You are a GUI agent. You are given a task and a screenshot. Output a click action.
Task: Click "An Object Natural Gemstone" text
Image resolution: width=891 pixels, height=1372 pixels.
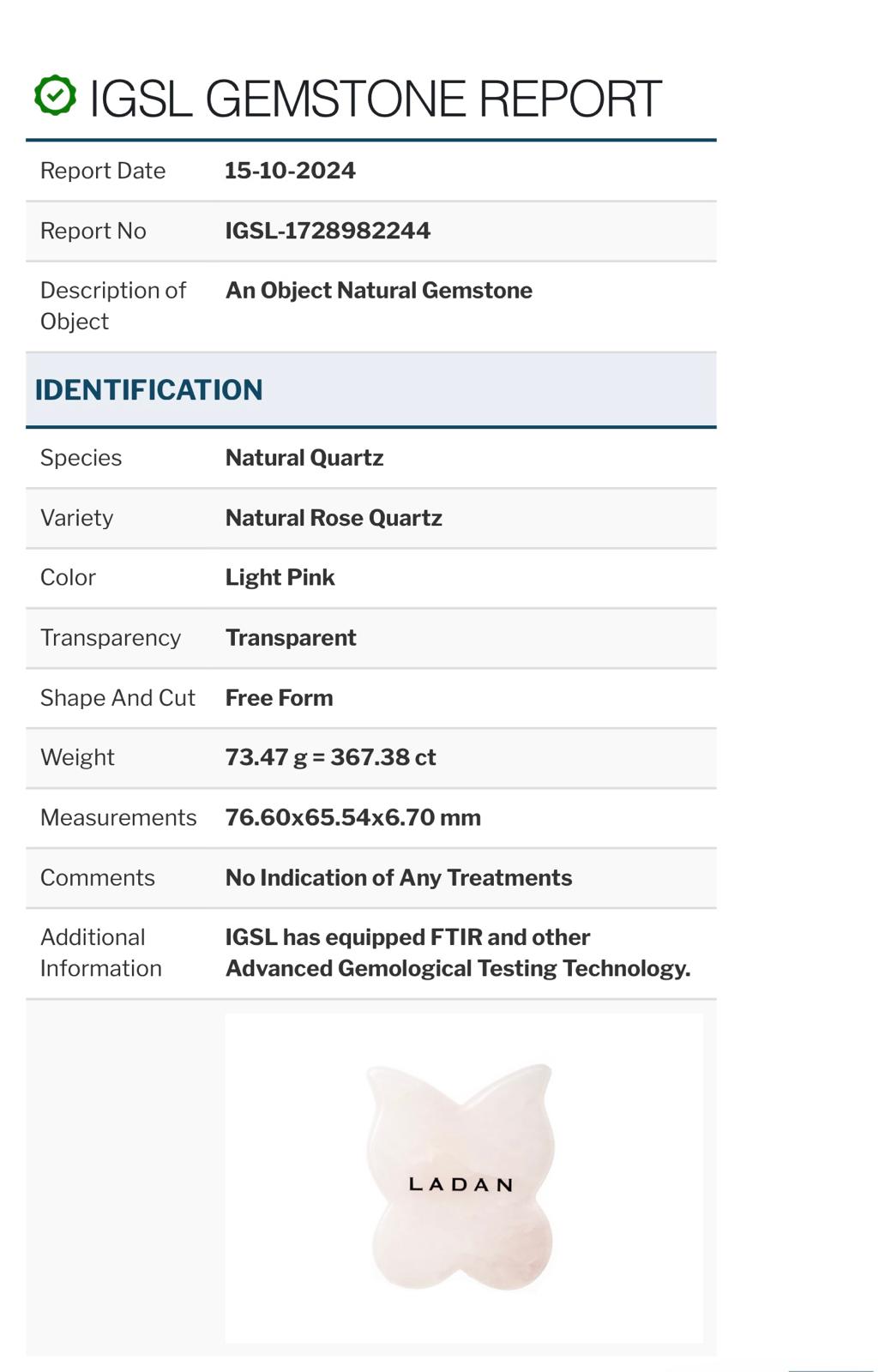tap(378, 291)
